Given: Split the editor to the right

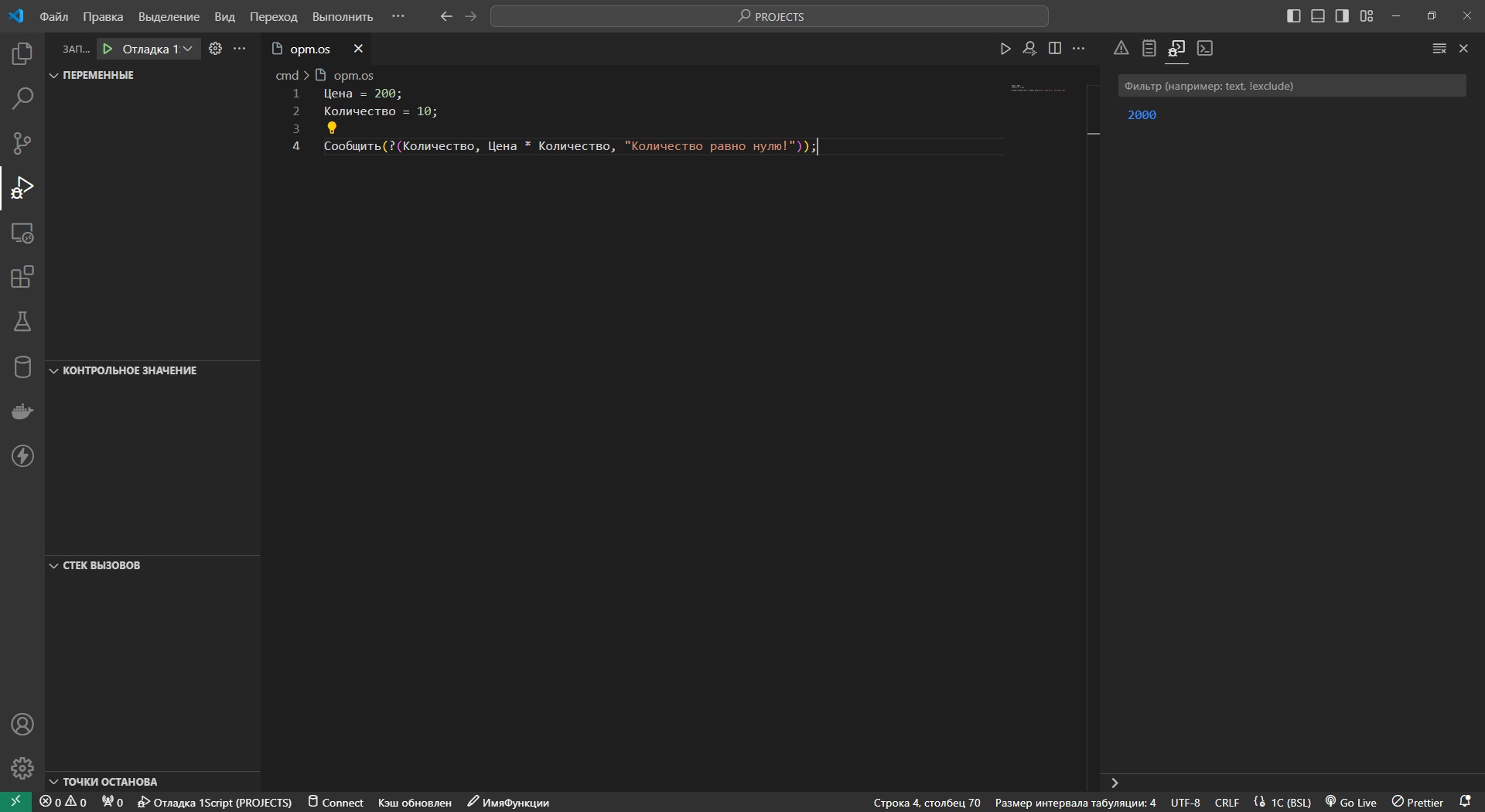Looking at the screenshot, I should point(1054,49).
